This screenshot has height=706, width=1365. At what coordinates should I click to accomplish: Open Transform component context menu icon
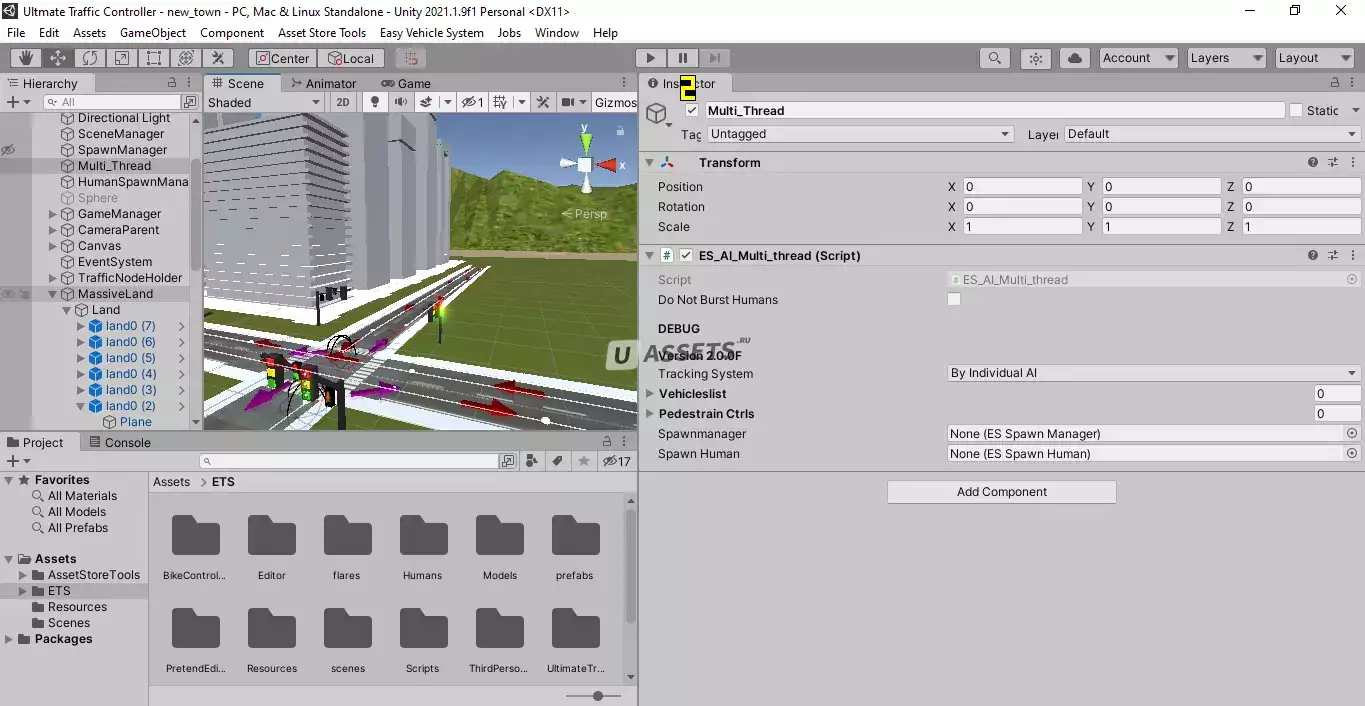[x=1352, y=162]
